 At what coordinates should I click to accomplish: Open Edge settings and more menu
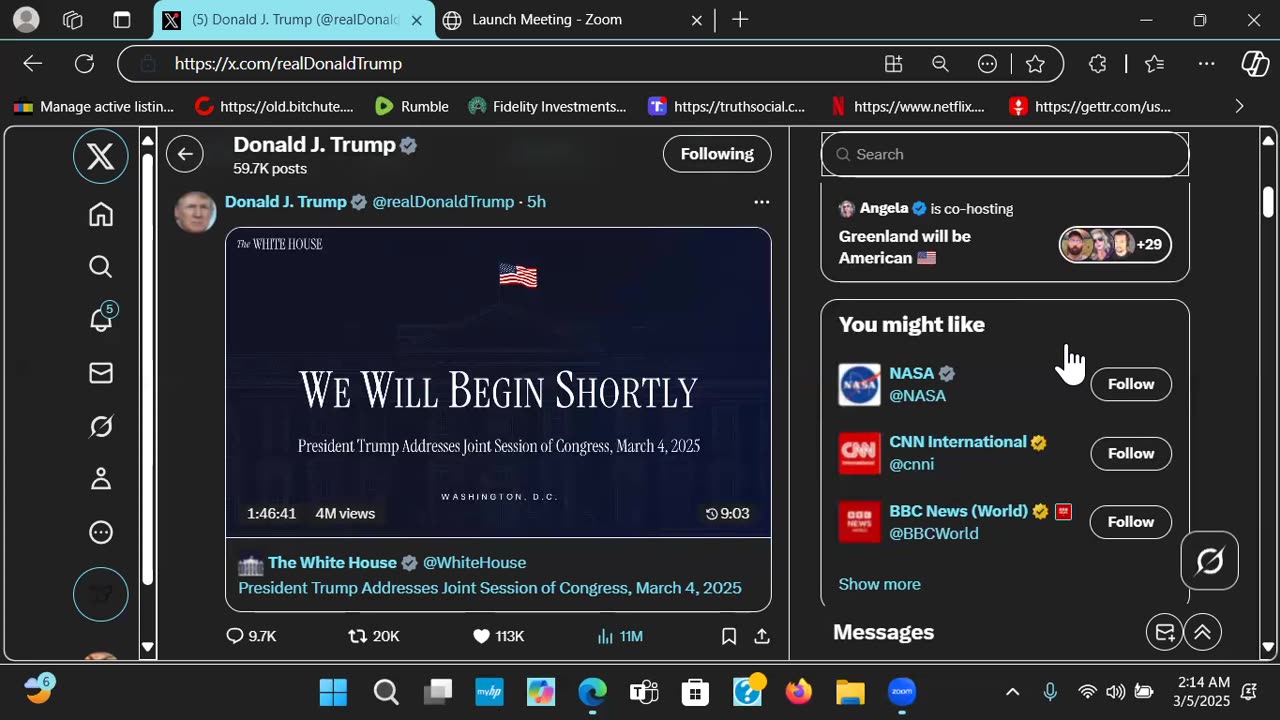[1207, 64]
